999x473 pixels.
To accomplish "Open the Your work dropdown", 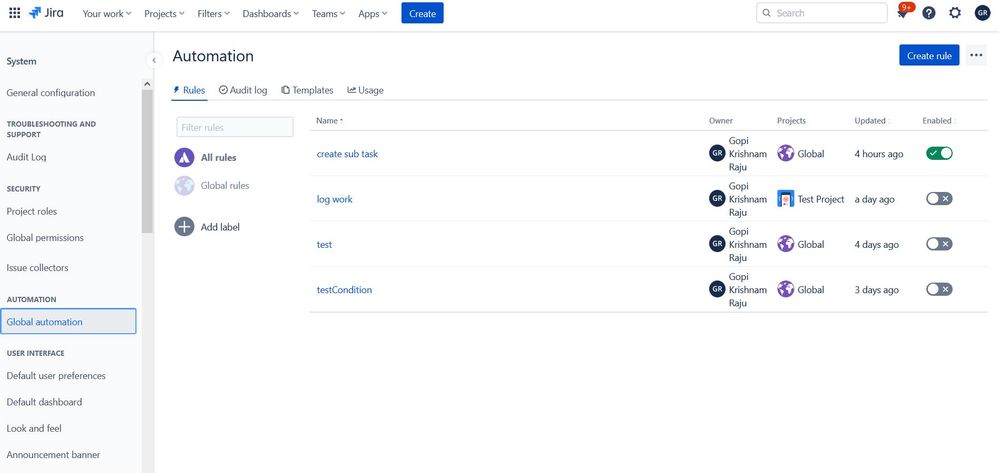I will click(106, 13).
